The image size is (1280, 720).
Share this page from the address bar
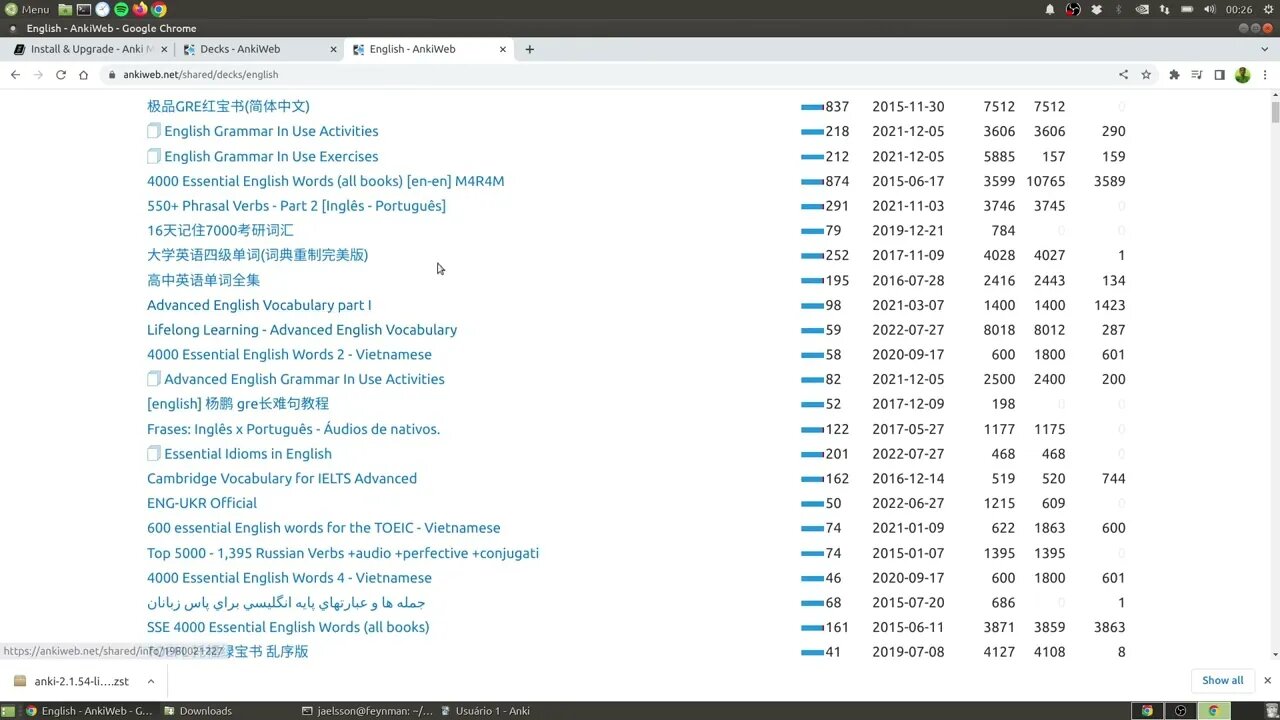coord(1123,75)
